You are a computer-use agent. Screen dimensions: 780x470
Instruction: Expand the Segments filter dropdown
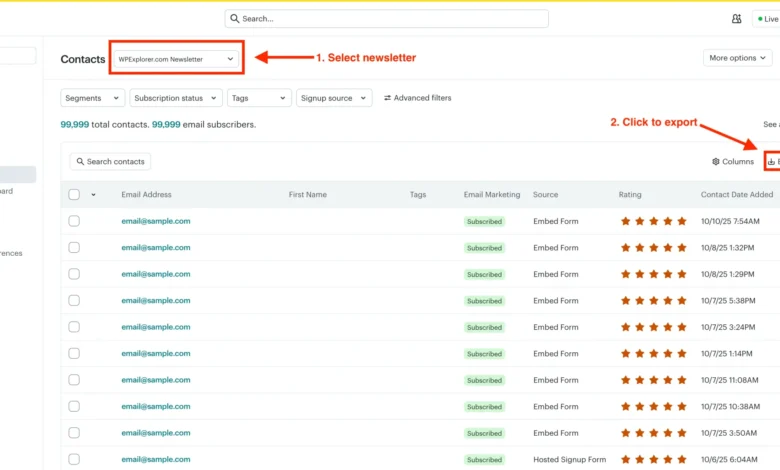(x=93, y=98)
